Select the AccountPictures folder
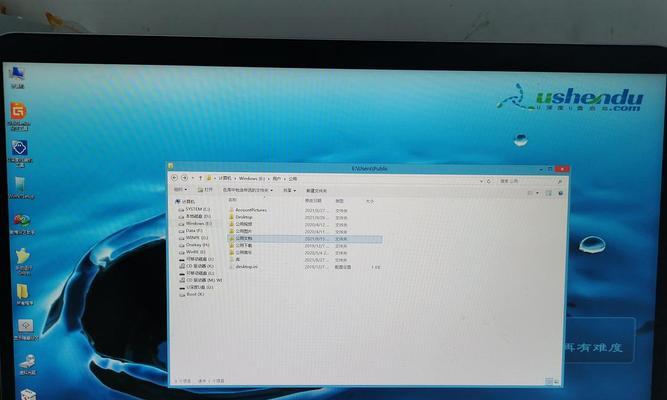The image size is (667, 400). pos(248,210)
